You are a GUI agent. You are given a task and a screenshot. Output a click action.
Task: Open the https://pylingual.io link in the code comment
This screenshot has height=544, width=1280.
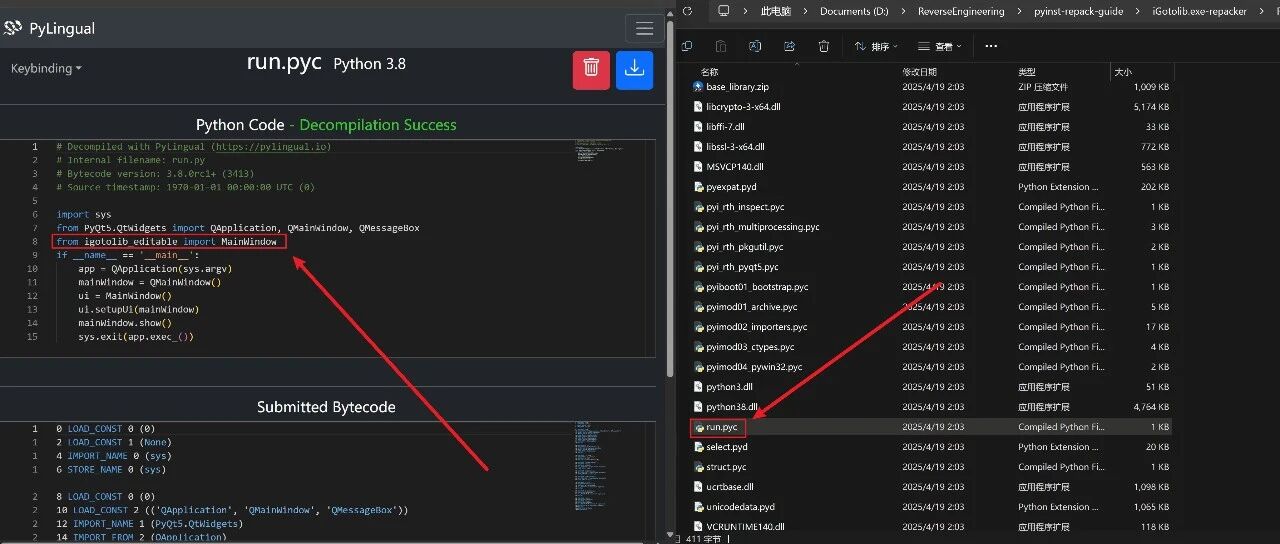[269, 147]
